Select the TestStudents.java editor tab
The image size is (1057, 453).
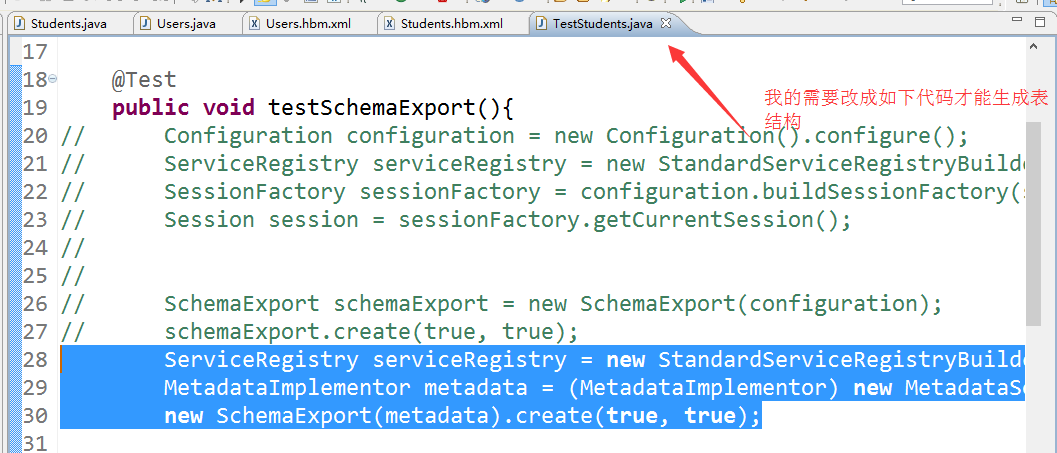point(602,24)
